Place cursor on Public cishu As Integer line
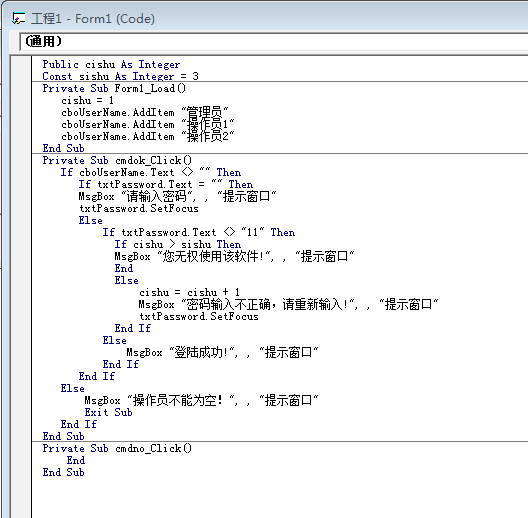Image resolution: width=528 pixels, height=518 pixels. pos(111,64)
